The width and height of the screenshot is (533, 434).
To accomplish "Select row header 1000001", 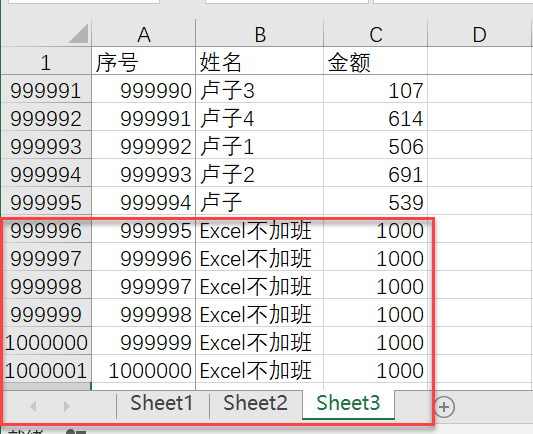I will [x=46, y=370].
